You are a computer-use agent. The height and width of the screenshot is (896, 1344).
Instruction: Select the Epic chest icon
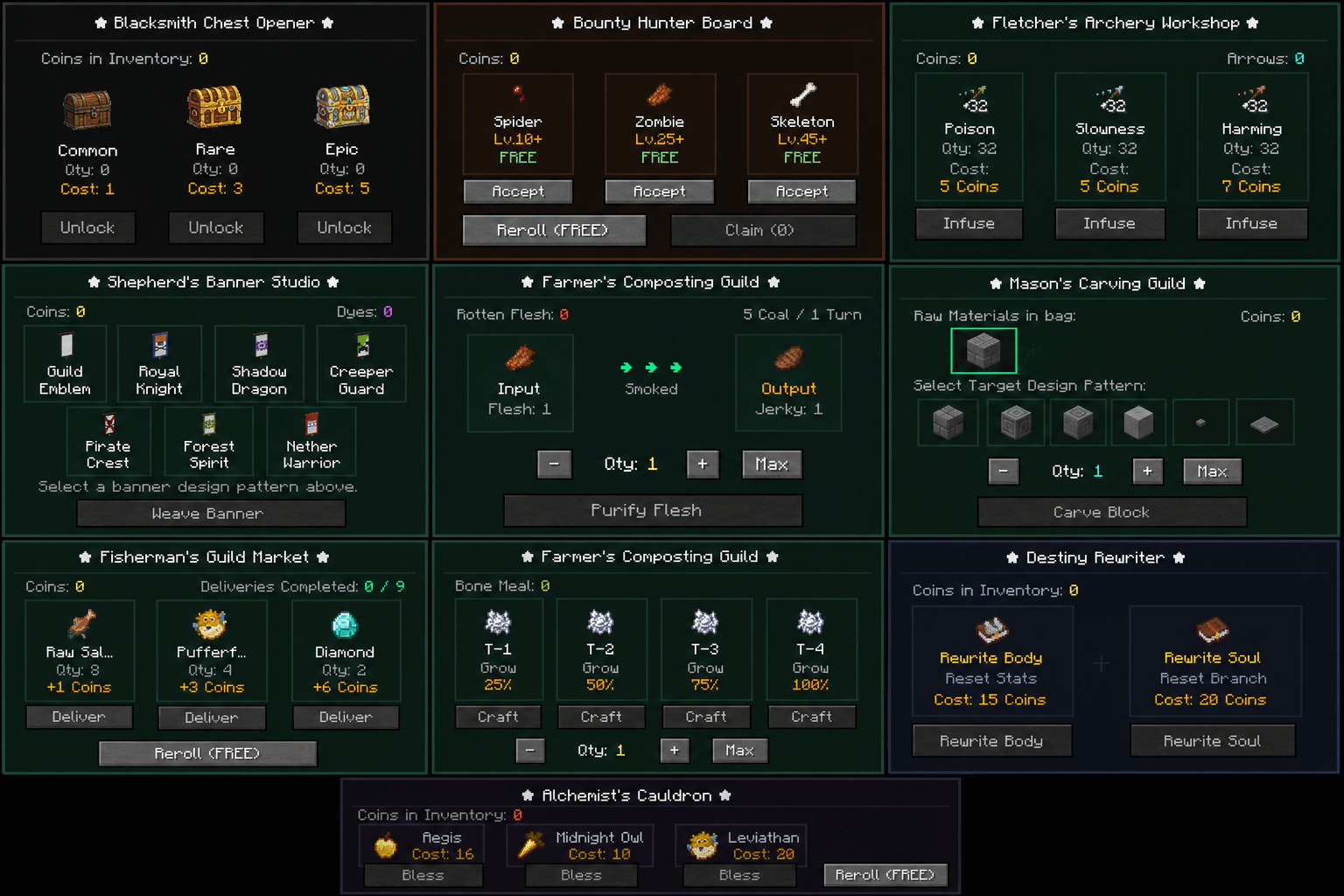tap(343, 107)
